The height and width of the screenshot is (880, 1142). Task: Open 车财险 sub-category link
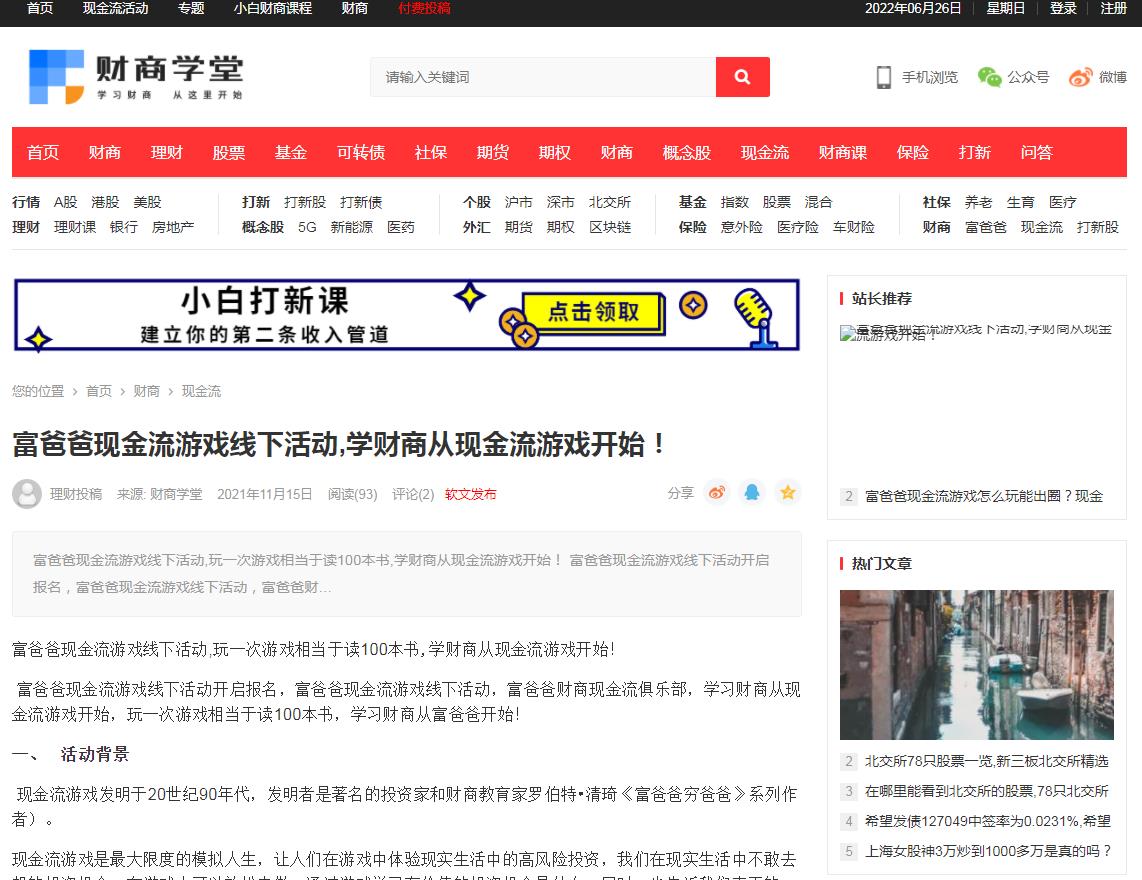854,227
